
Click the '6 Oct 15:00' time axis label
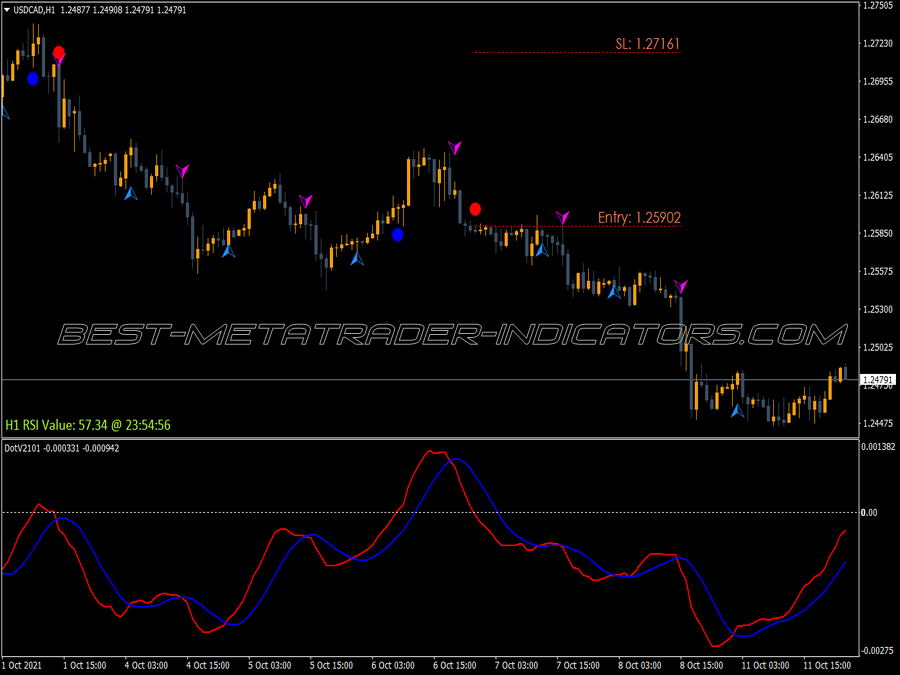pos(455,666)
